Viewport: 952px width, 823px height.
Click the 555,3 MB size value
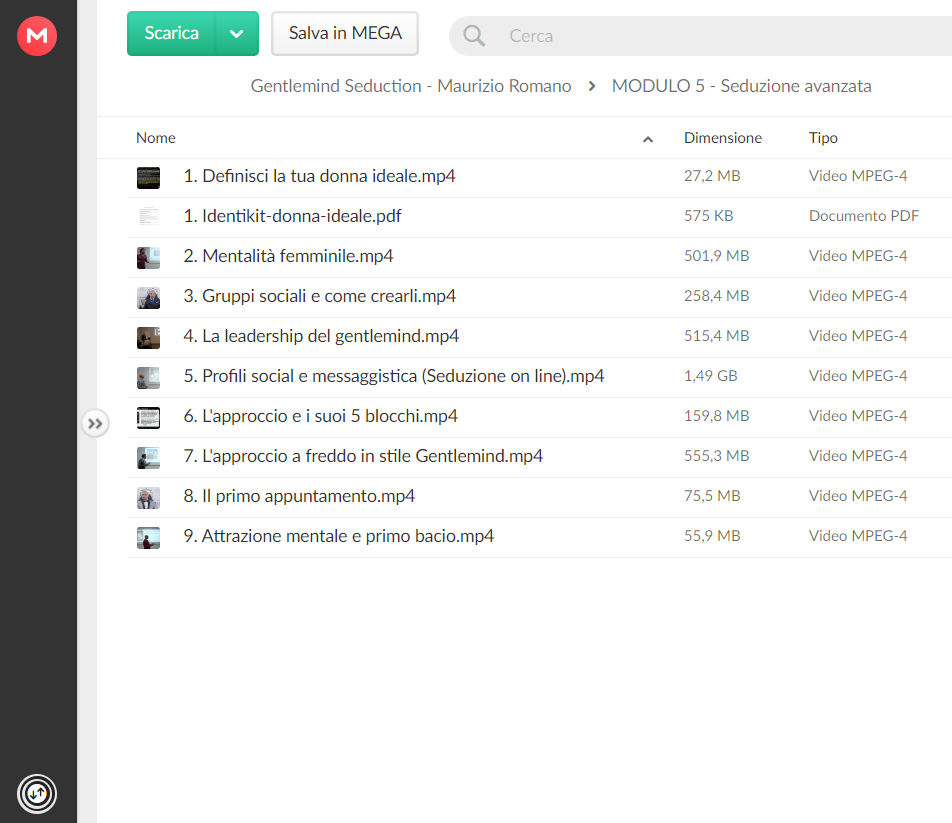(716, 456)
